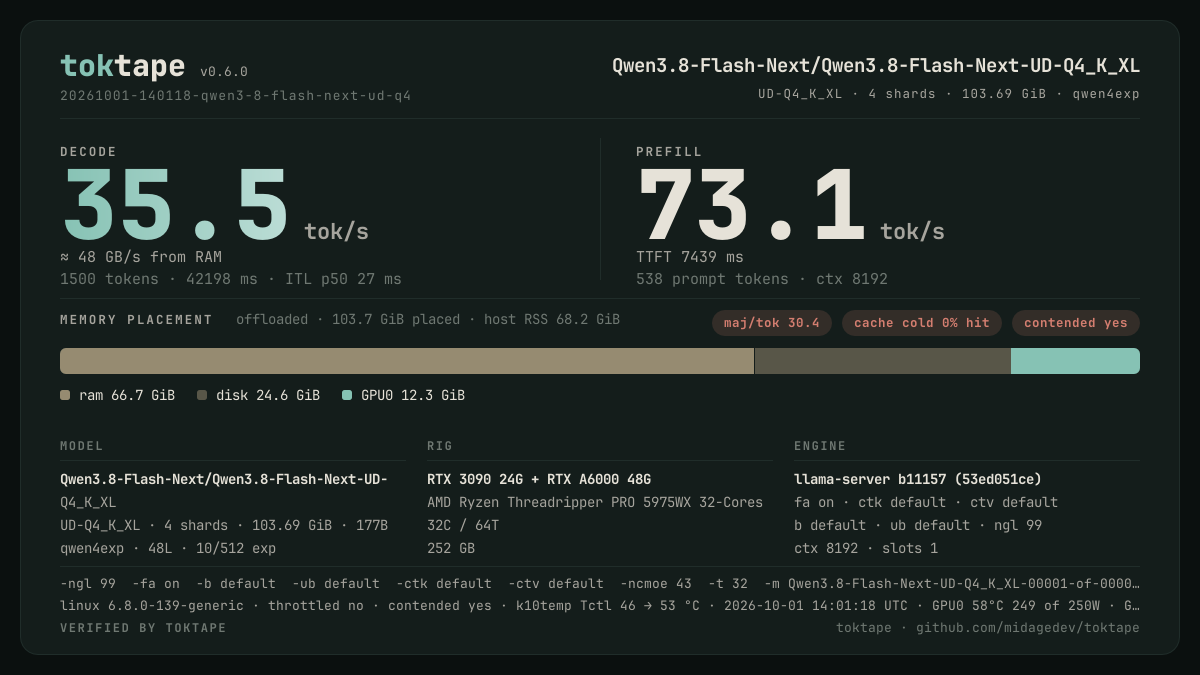Click the ram 66.7 GiB legend label
The width and height of the screenshot is (1200, 675).
pyautogui.click(x=127, y=395)
